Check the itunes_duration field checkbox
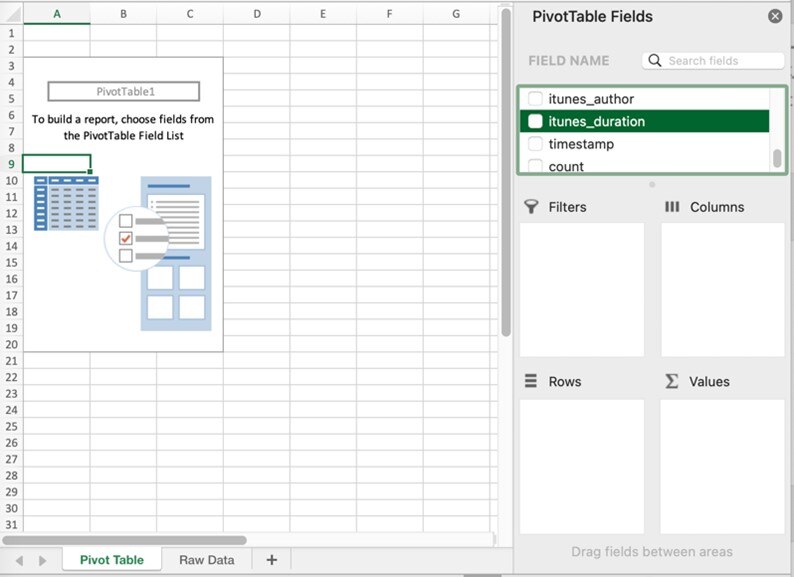Screen dimensions: 794x577 click(x=535, y=121)
